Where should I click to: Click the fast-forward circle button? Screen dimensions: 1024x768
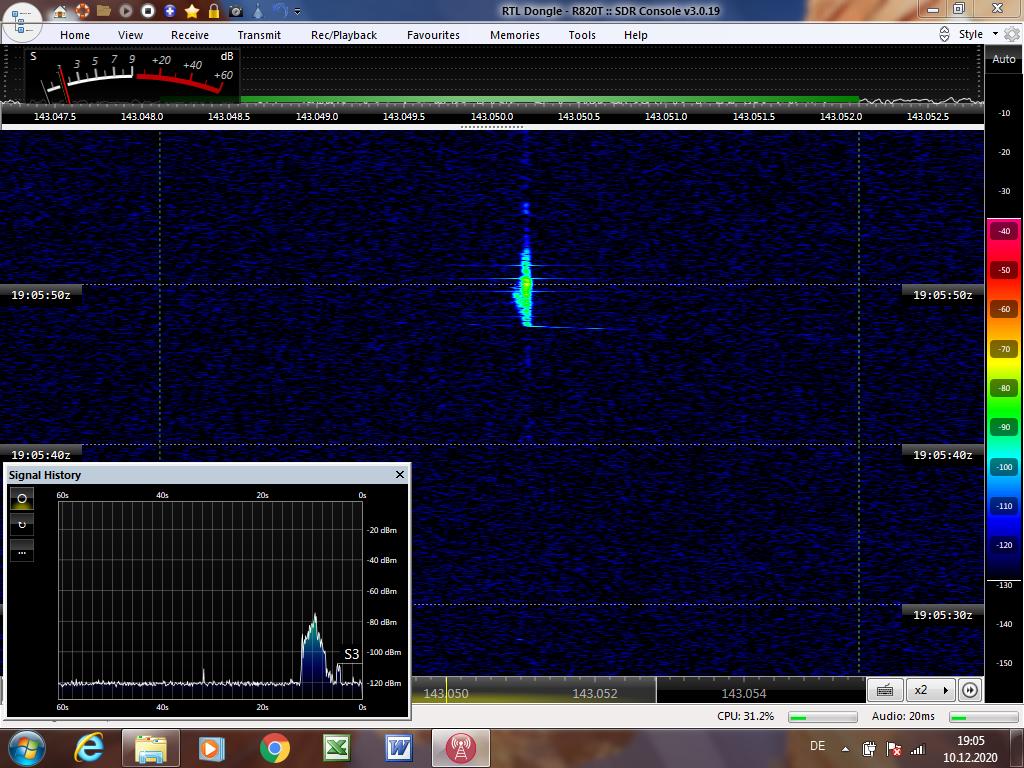pyautogui.click(x=970, y=690)
